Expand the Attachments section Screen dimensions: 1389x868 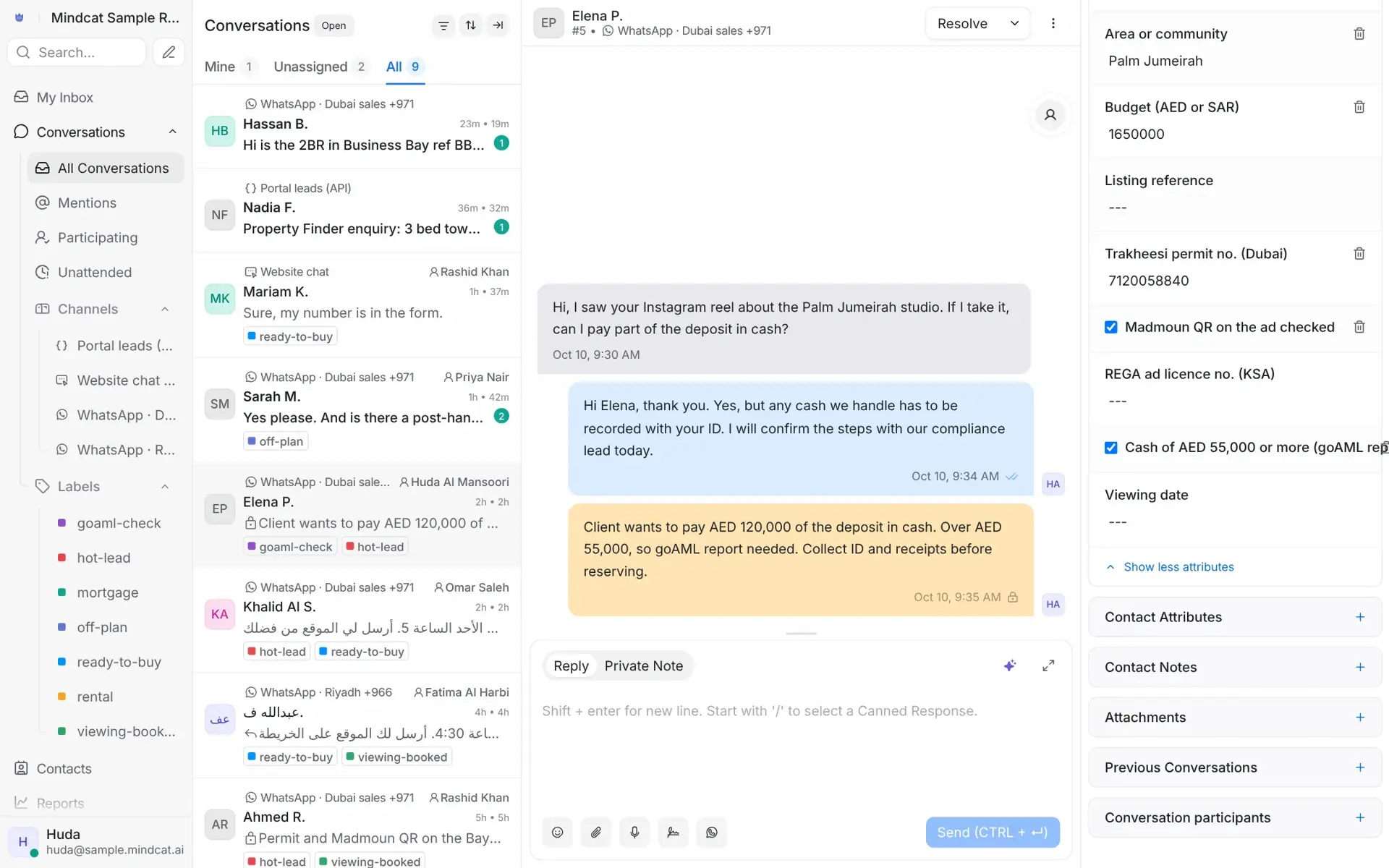[1235, 718]
